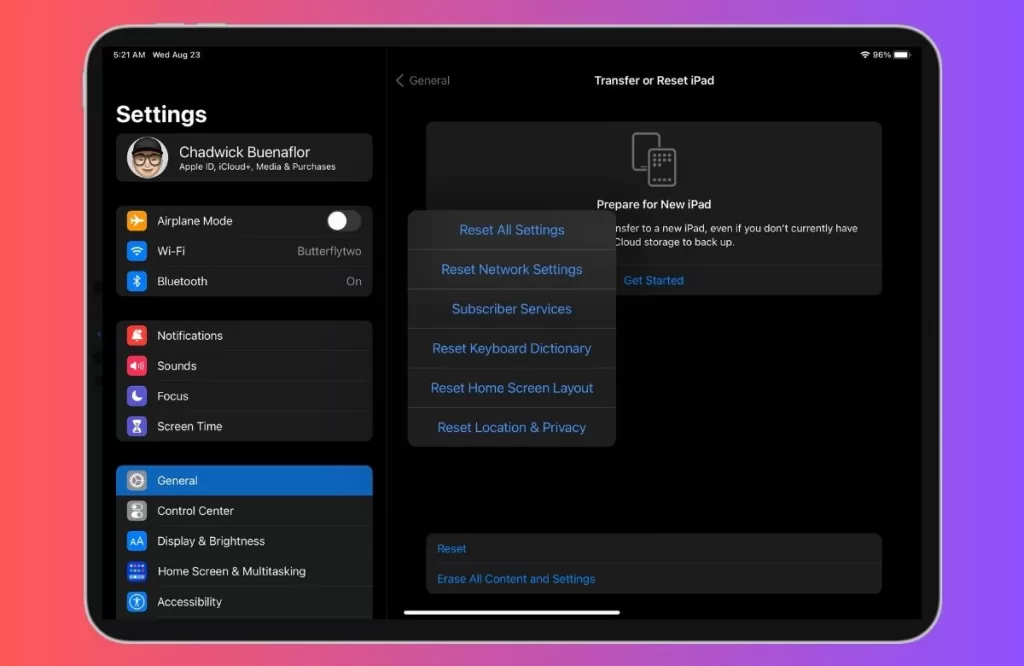Screen dimensions: 1024x666
Task: Click the Display & Brightness AA icon
Action: pyautogui.click(x=136, y=541)
